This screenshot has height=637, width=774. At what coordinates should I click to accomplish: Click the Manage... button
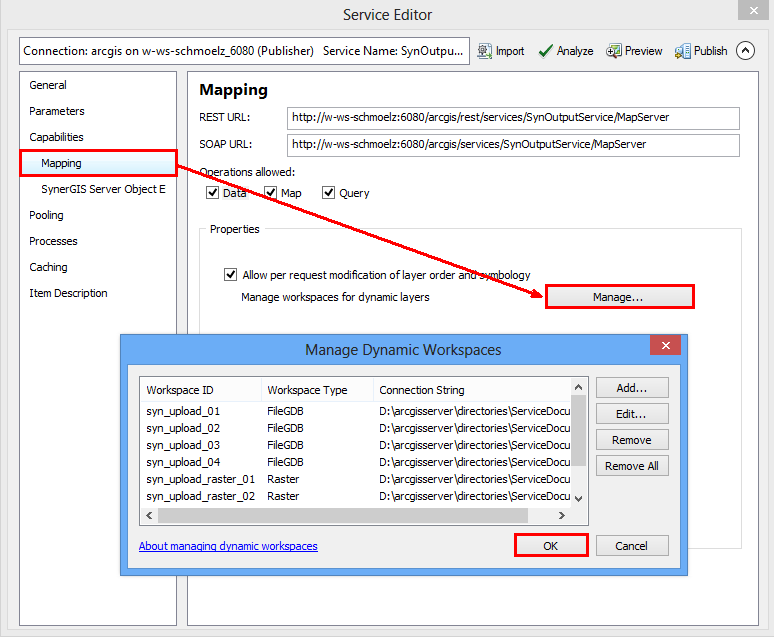618,297
